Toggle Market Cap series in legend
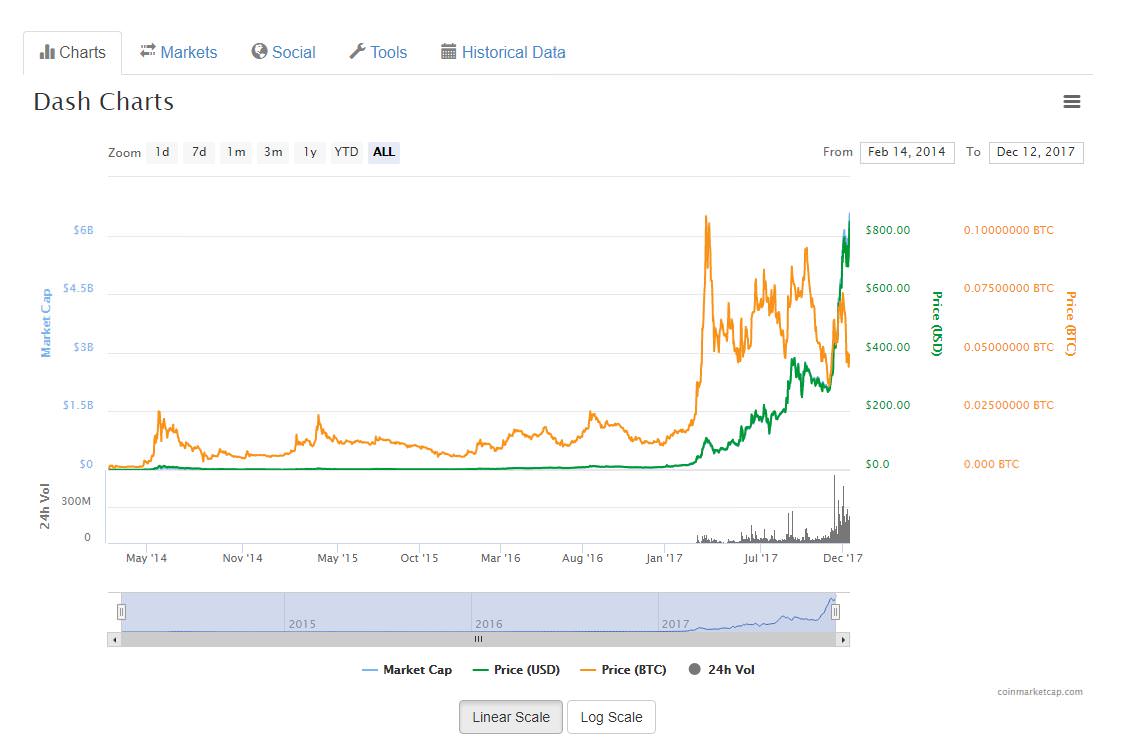 pos(407,670)
